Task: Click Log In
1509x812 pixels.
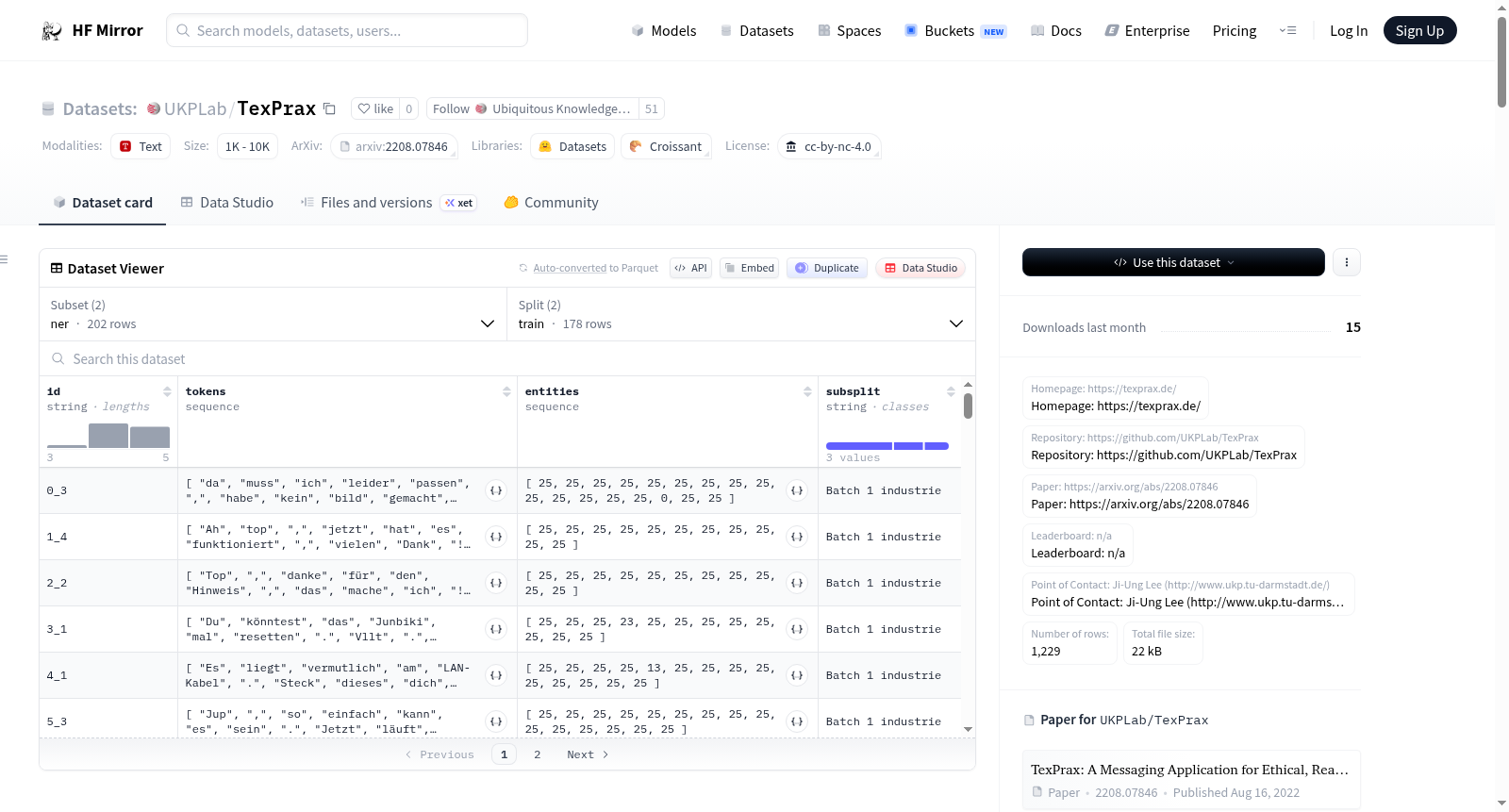Action: click(x=1349, y=31)
